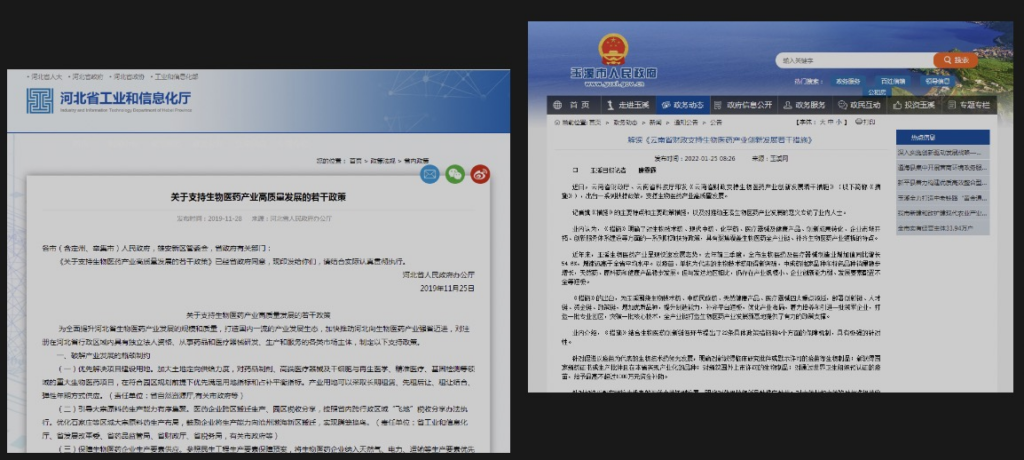The width and height of the screenshot is (1024, 460).
Task: Click the Hebei department maze logo
Action: coord(40,100)
